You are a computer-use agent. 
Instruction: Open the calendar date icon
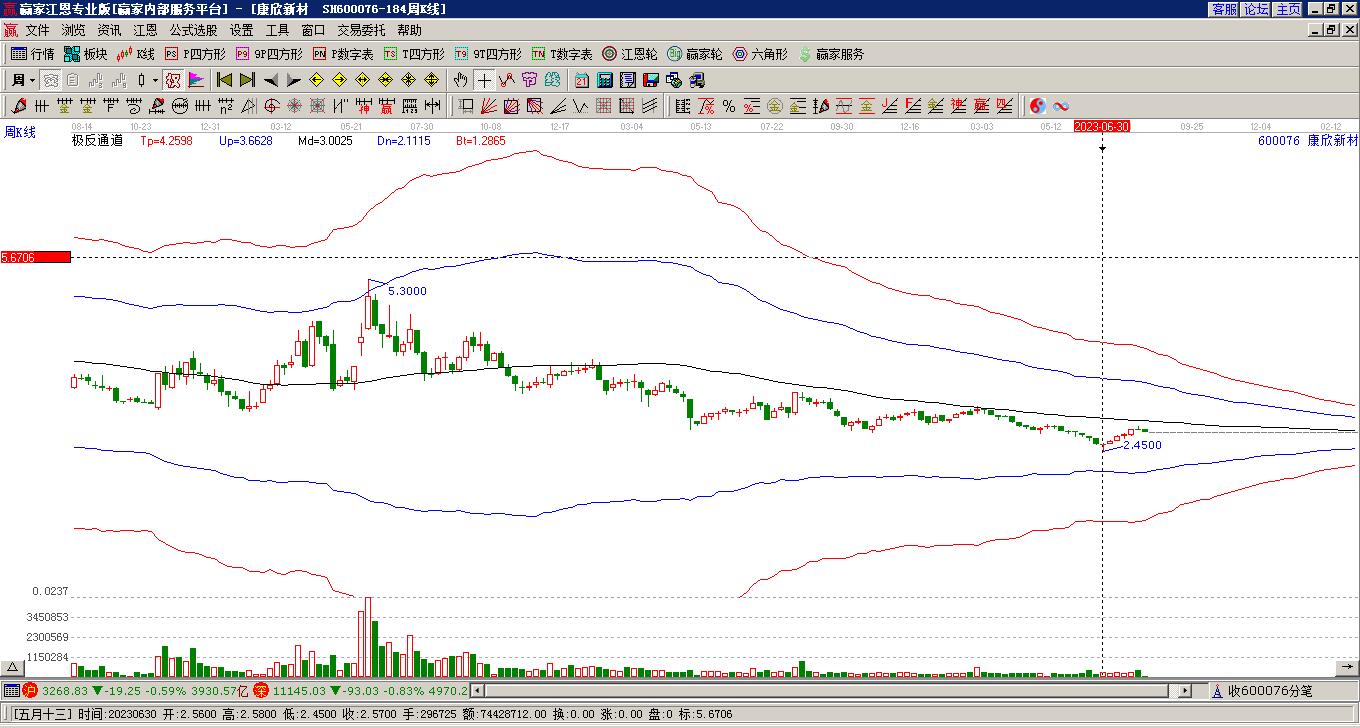point(582,80)
